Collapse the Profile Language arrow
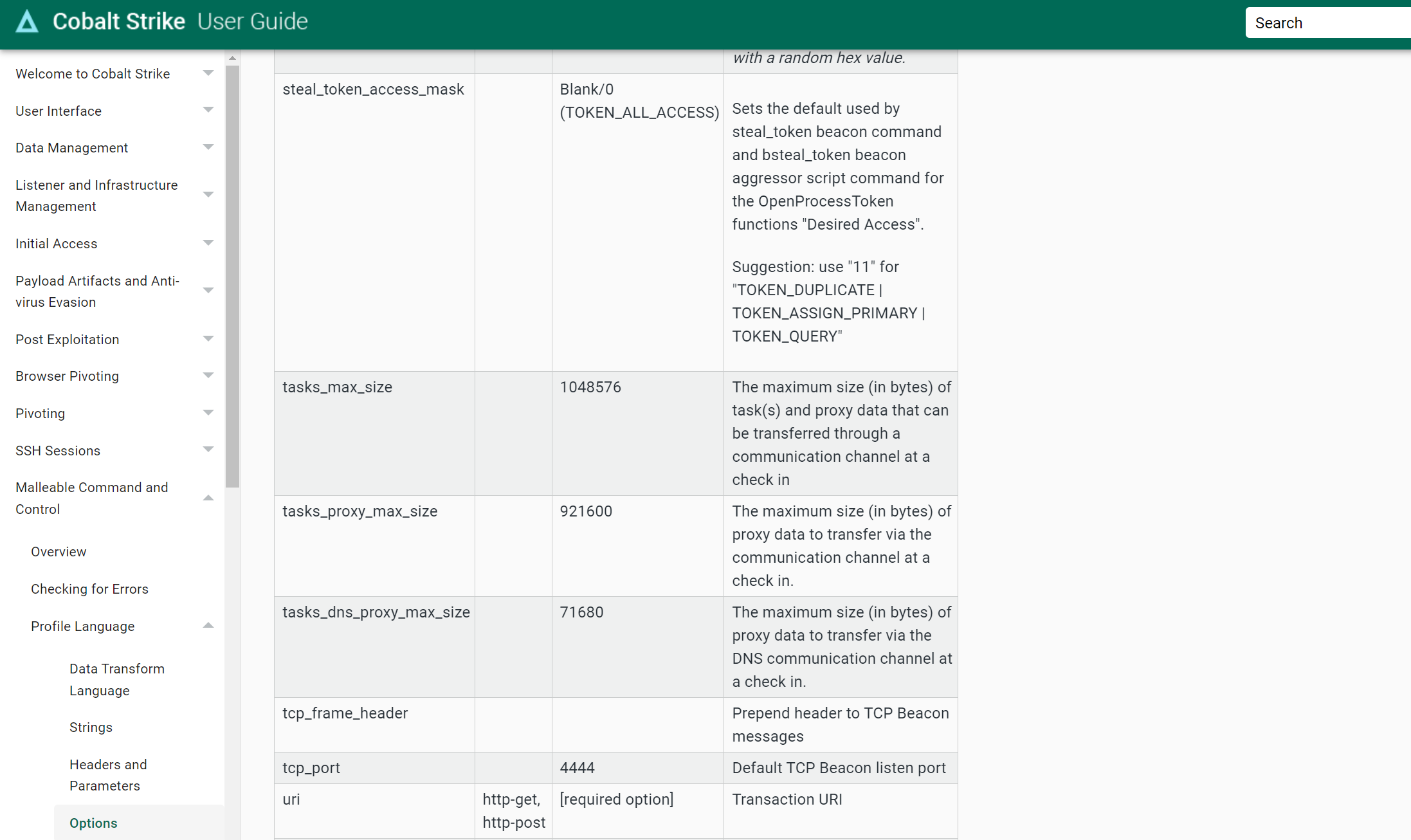Viewport: 1411px width, 840px height. tap(208, 626)
